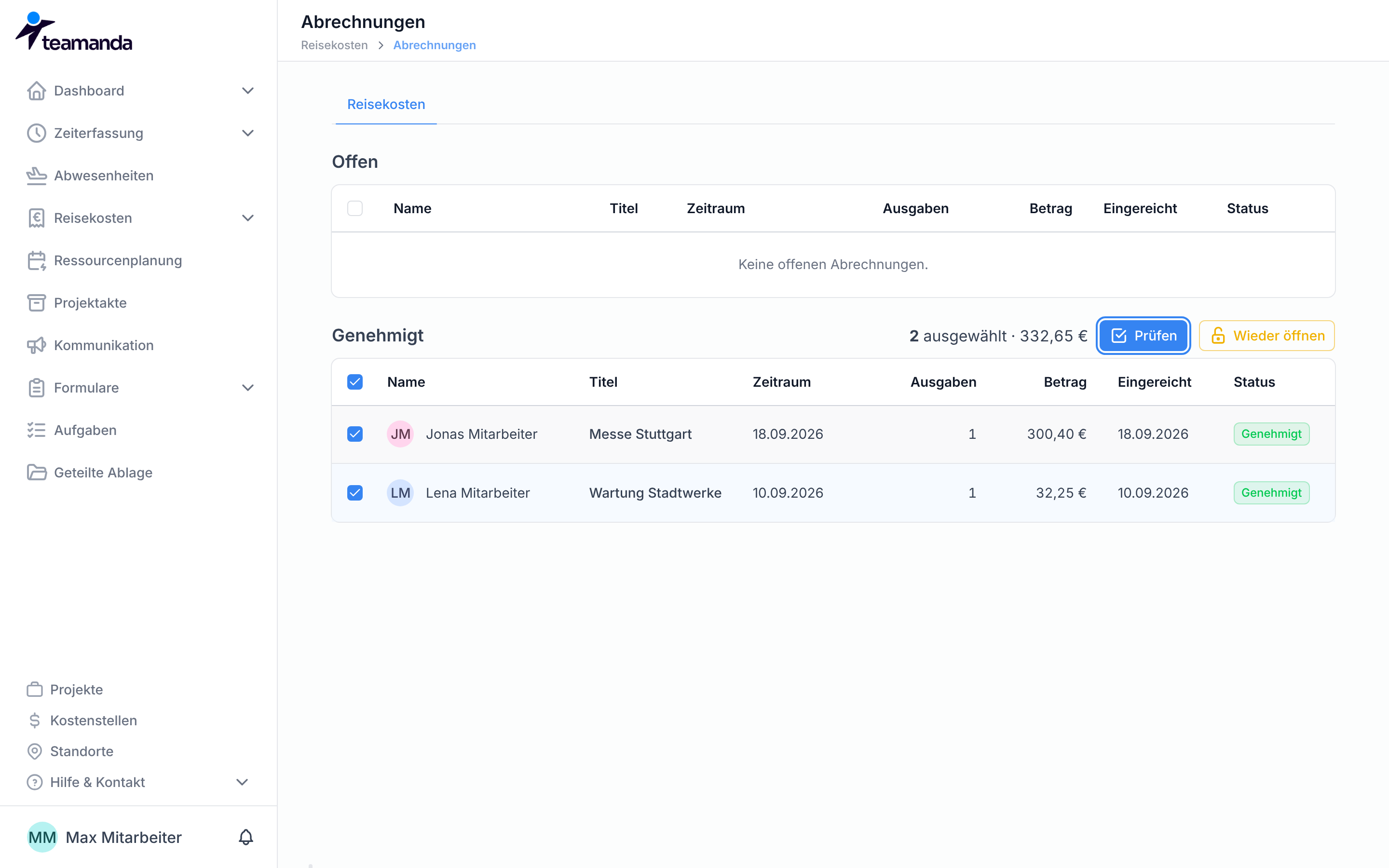Expand the Formulare submenu chevron
The image size is (1389, 868).
248,388
